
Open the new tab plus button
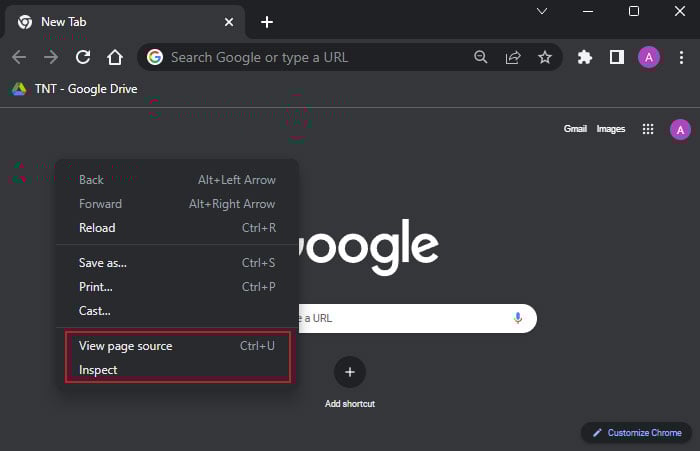point(267,22)
